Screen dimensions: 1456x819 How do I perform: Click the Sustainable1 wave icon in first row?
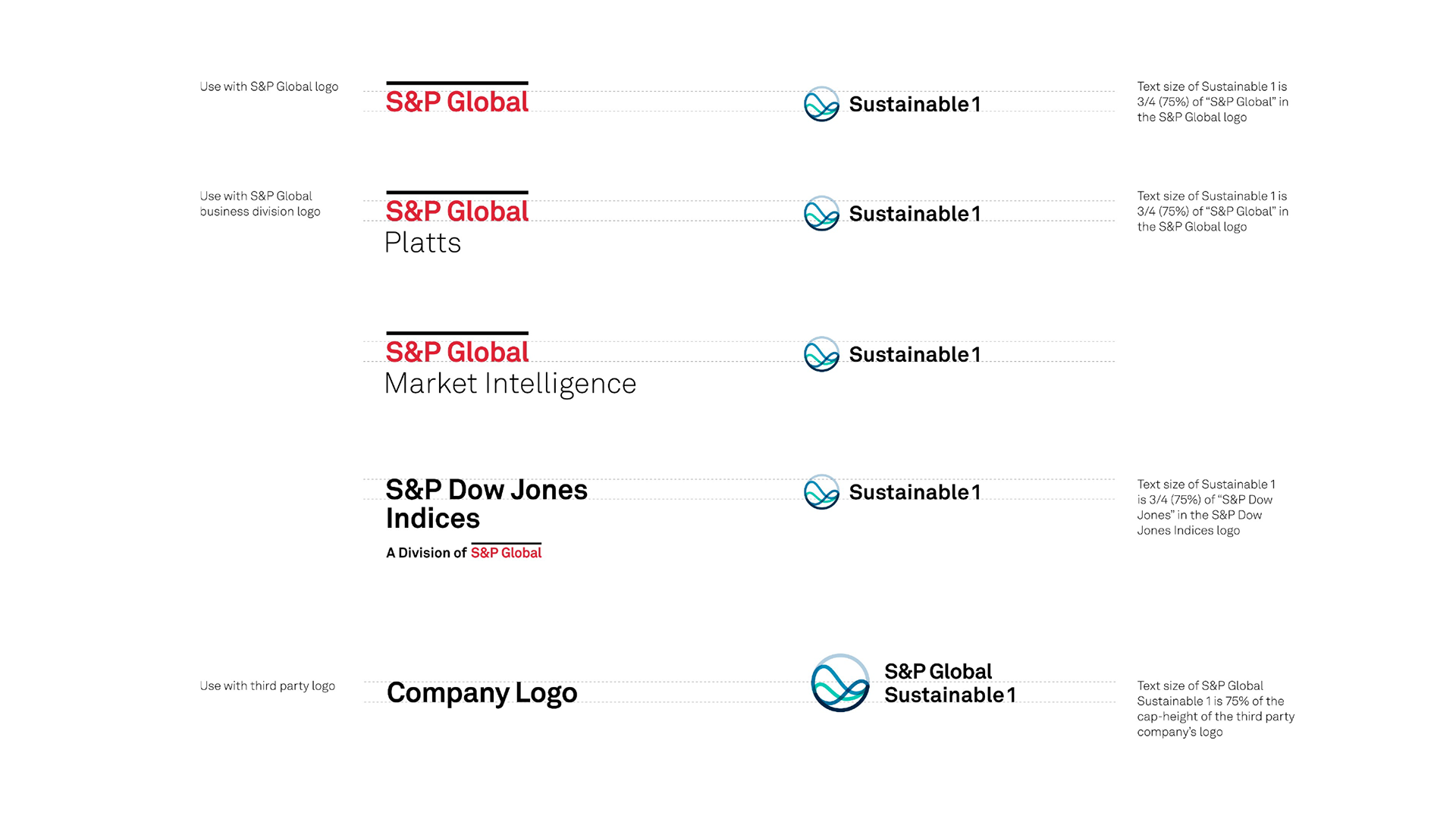tap(821, 104)
